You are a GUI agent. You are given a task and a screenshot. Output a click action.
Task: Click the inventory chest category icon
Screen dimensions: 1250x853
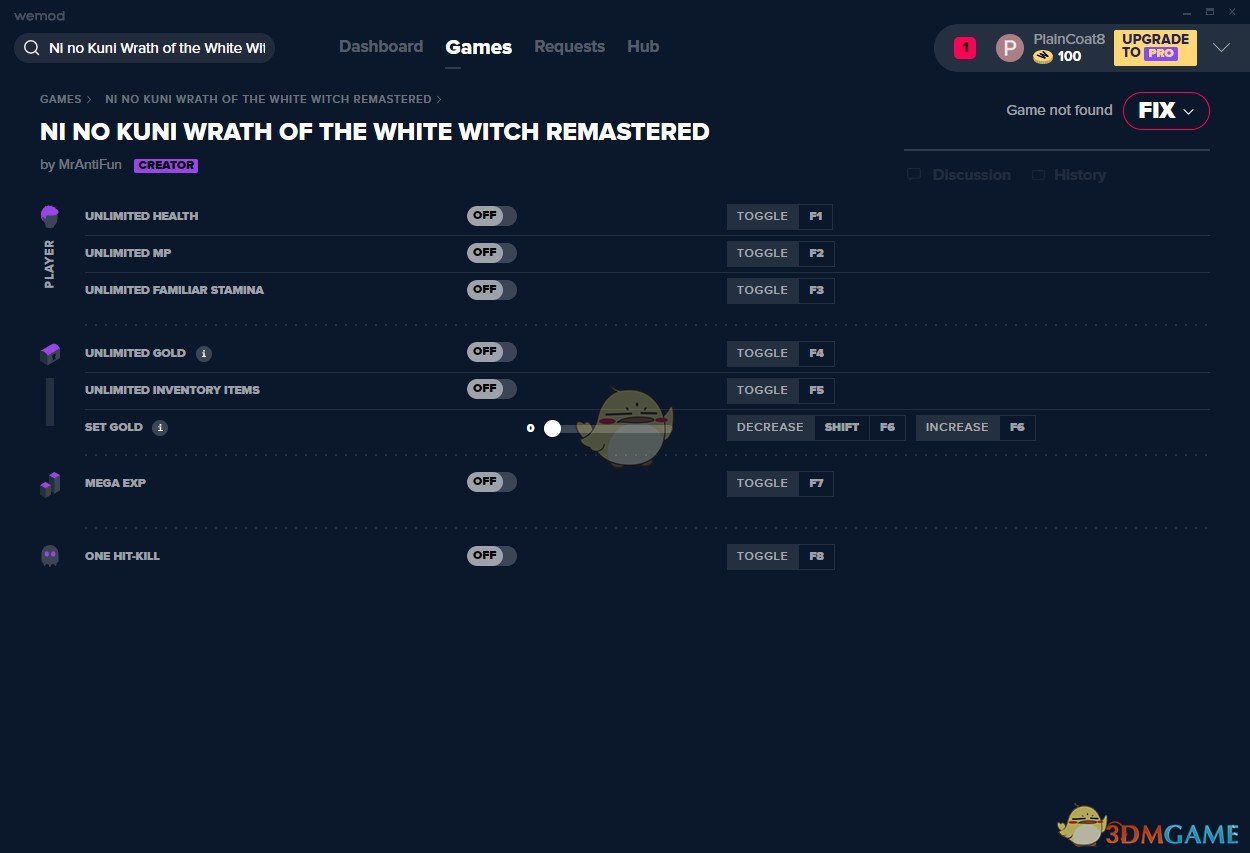50,354
